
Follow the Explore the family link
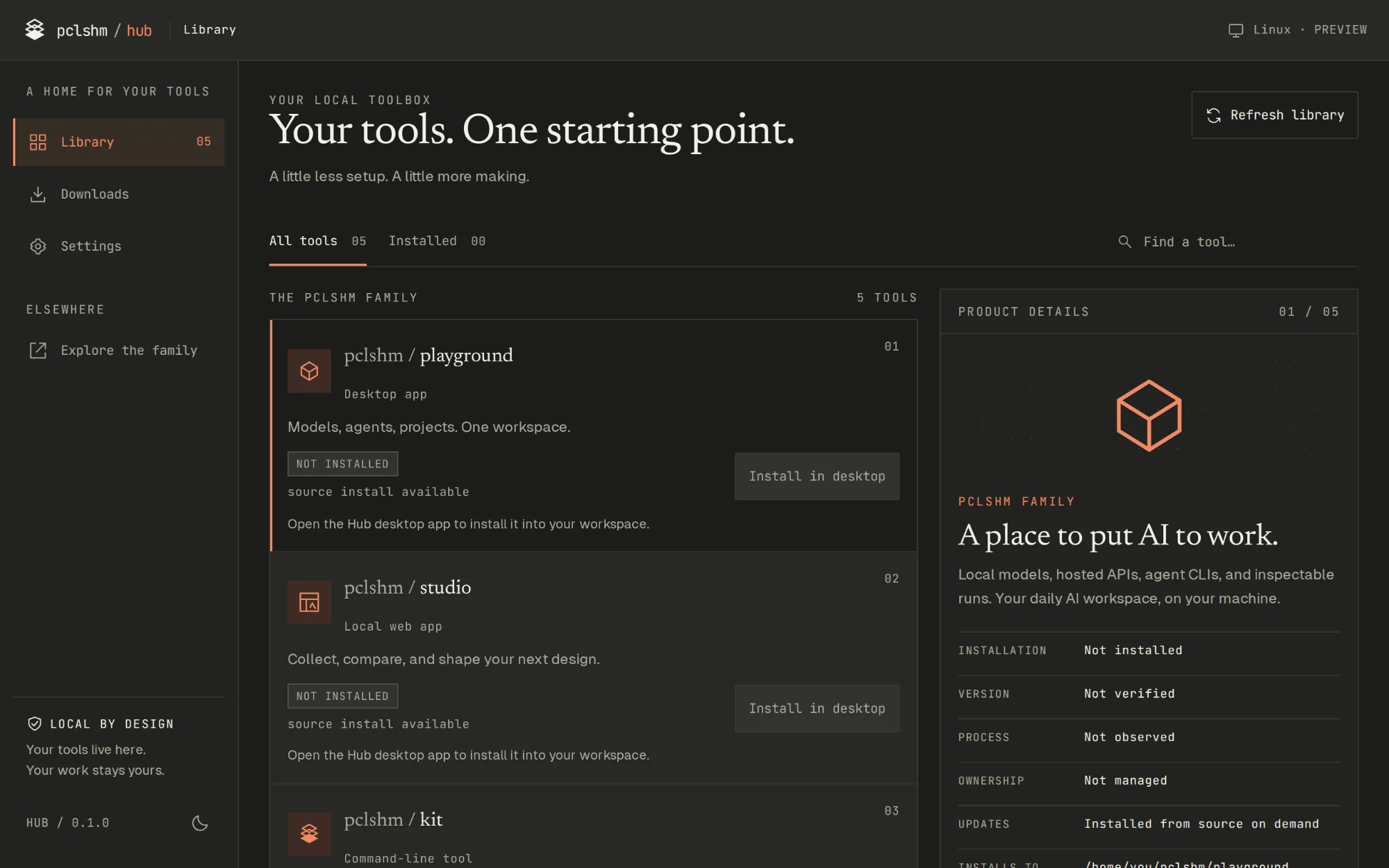click(119, 351)
